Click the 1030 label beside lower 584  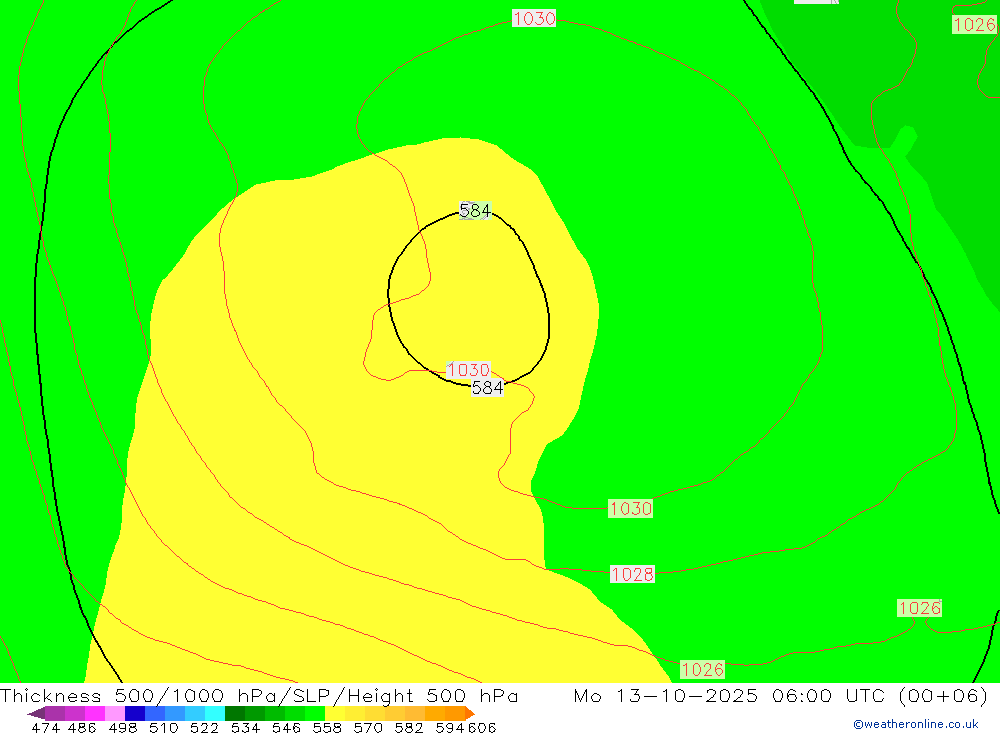coord(468,370)
